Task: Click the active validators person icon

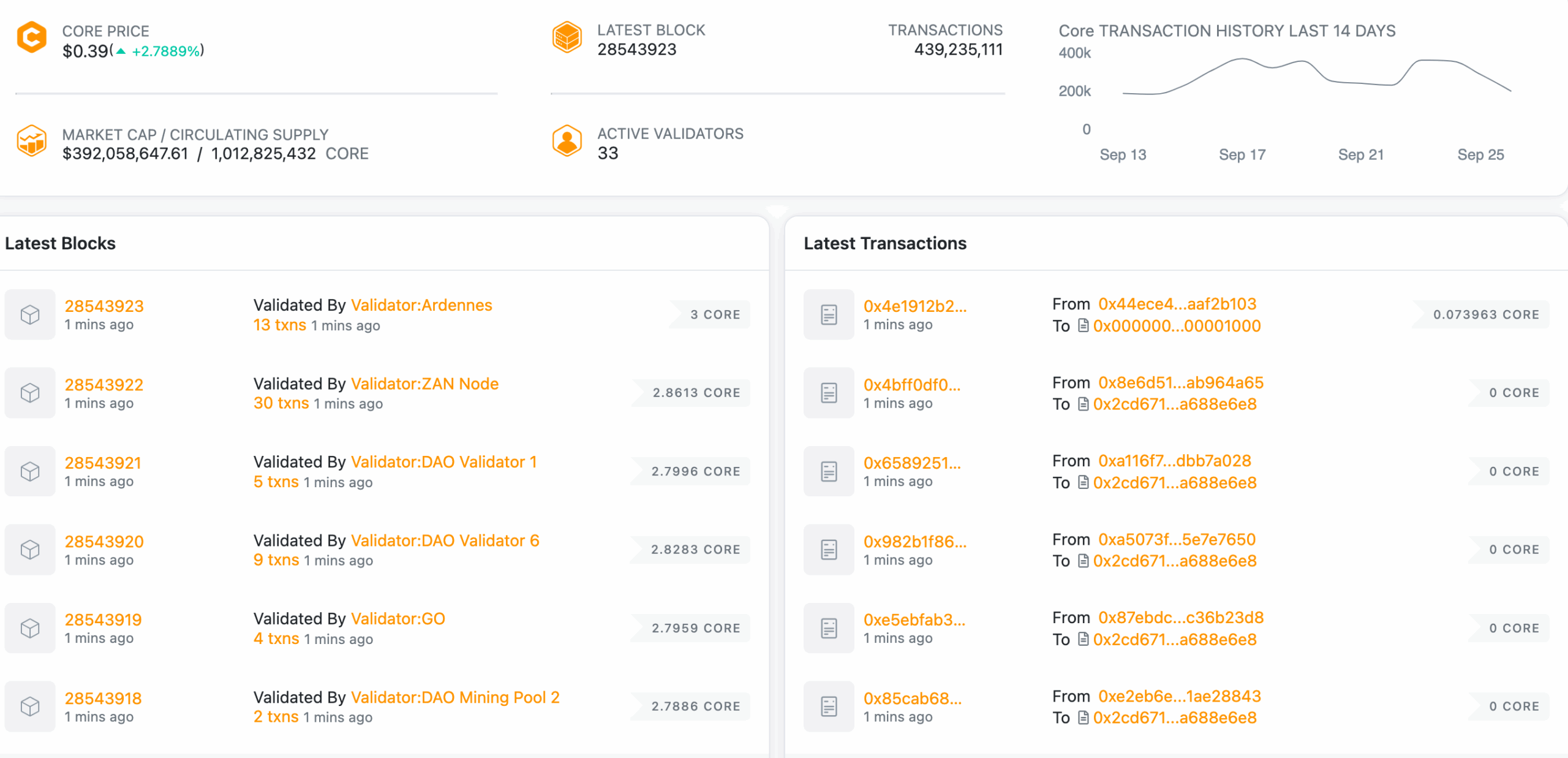Action: pos(567,142)
